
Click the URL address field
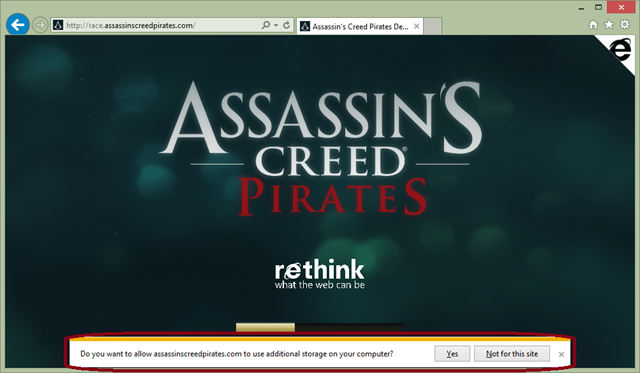[x=162, y=25]
